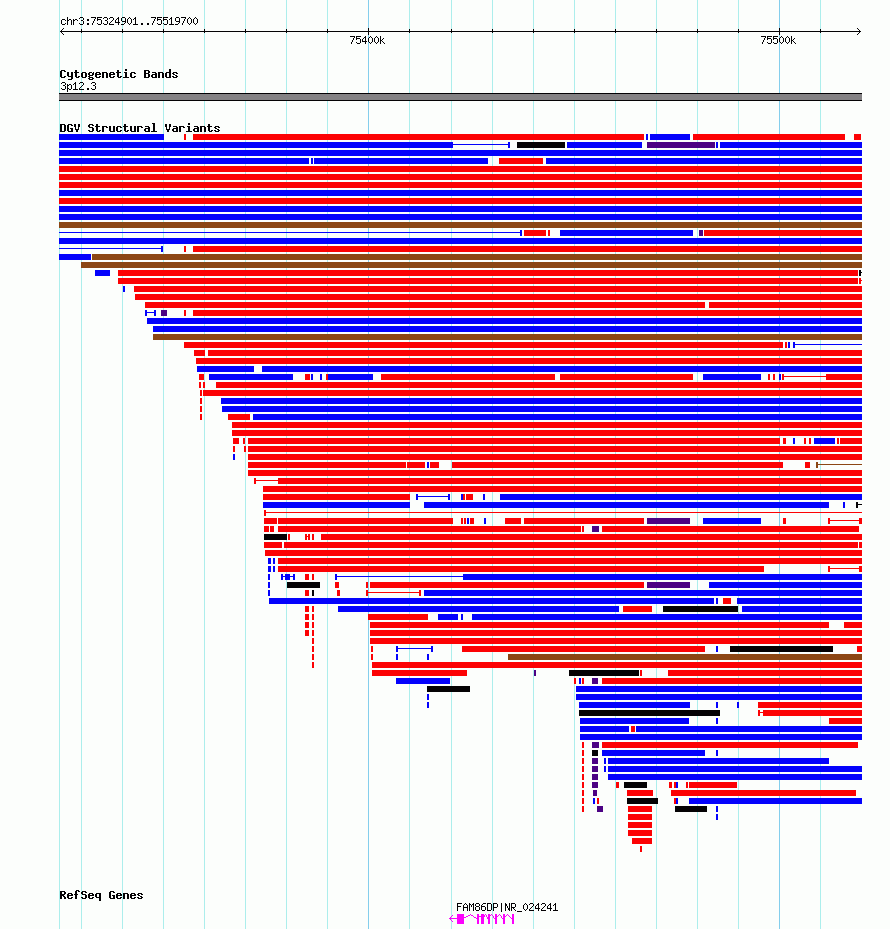Viewport: 890px width, 929px height.
Task: Click the 75500k ruler label
Action: [778, 40]
